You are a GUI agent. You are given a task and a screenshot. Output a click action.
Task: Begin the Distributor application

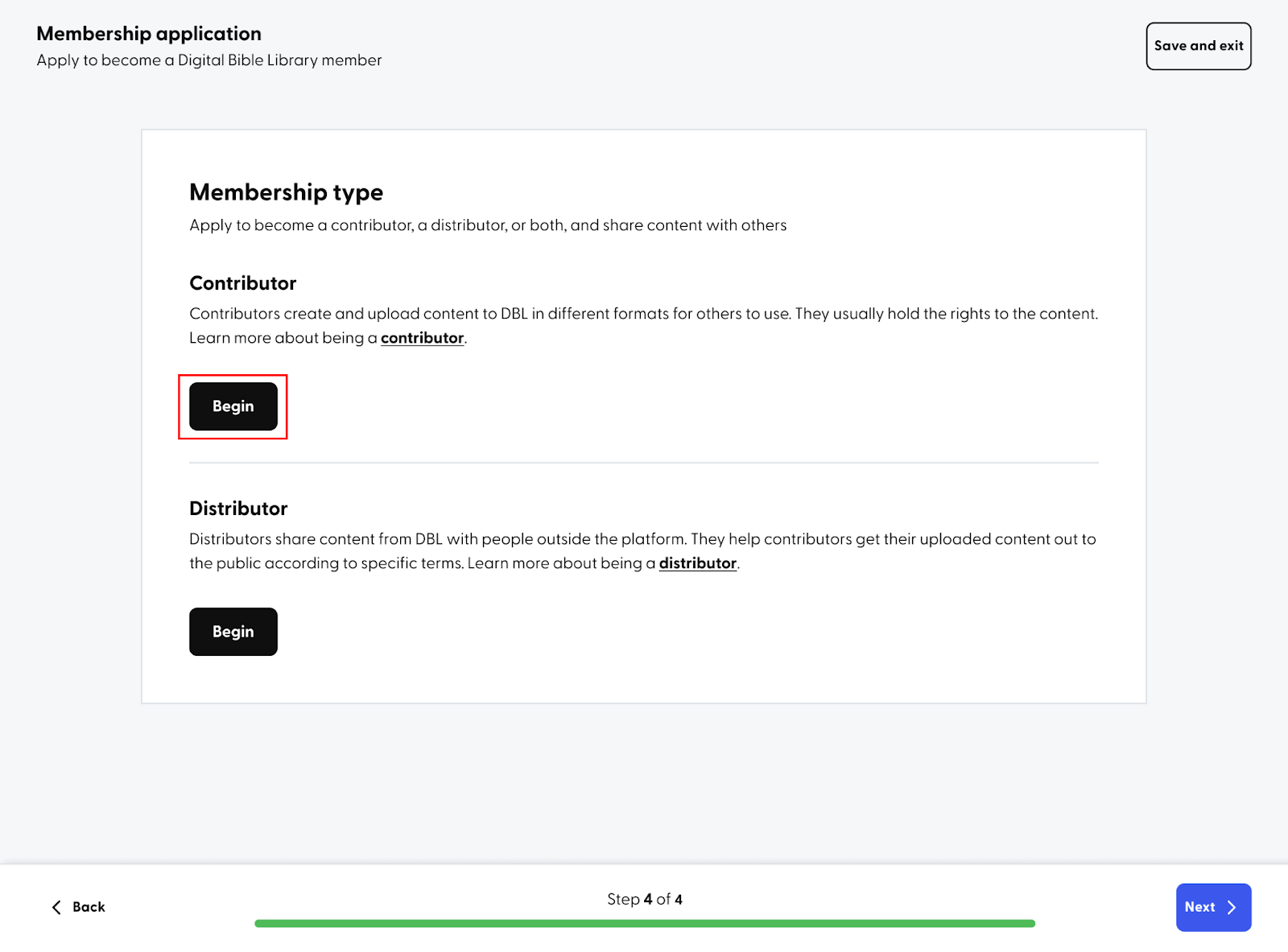point(233,632)
